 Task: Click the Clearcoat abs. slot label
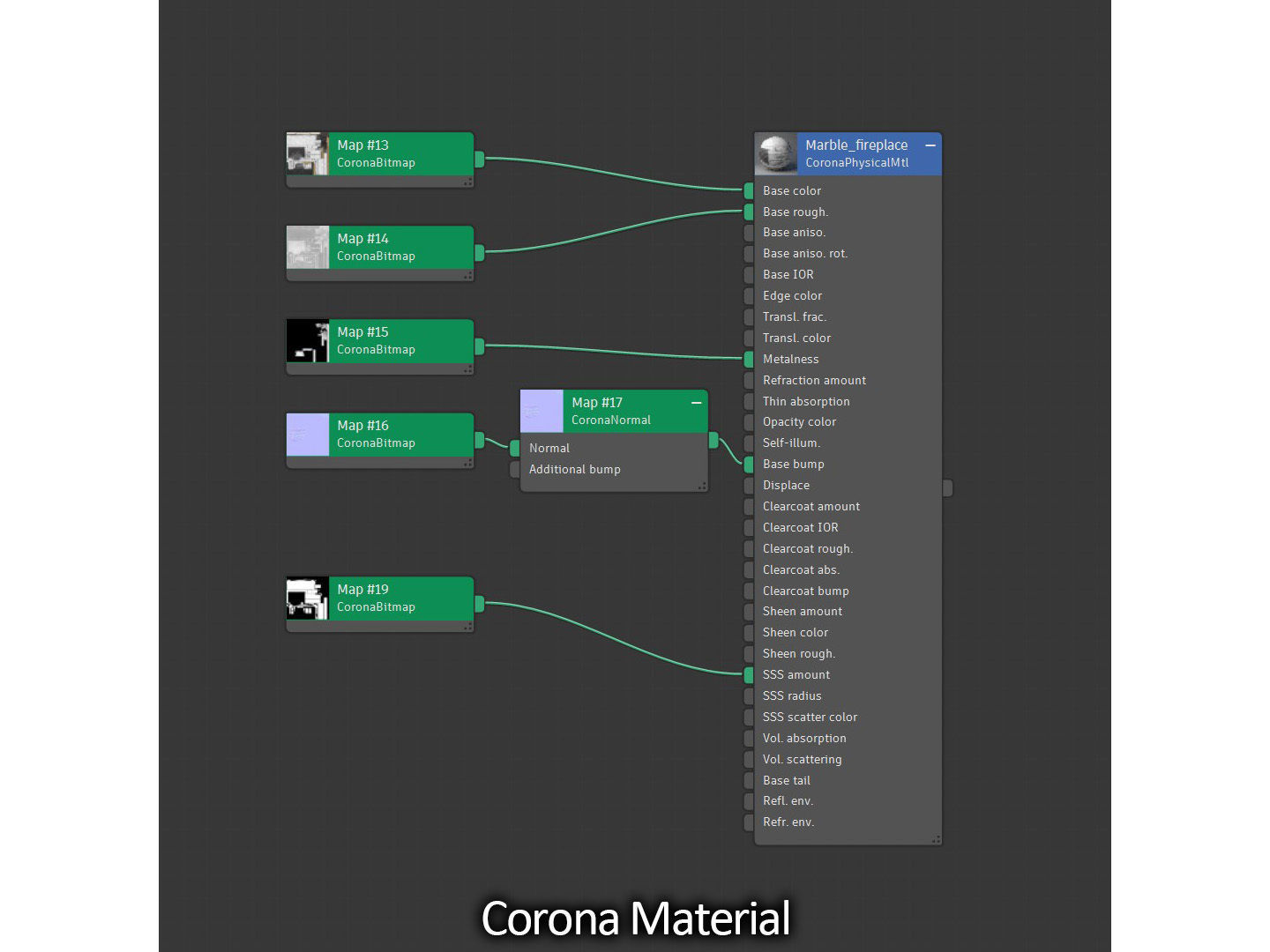coord(801,570)
